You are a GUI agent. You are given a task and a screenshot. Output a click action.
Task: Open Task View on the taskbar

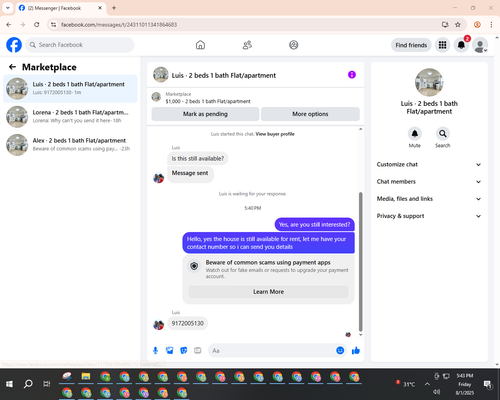[x=47, y=384]
